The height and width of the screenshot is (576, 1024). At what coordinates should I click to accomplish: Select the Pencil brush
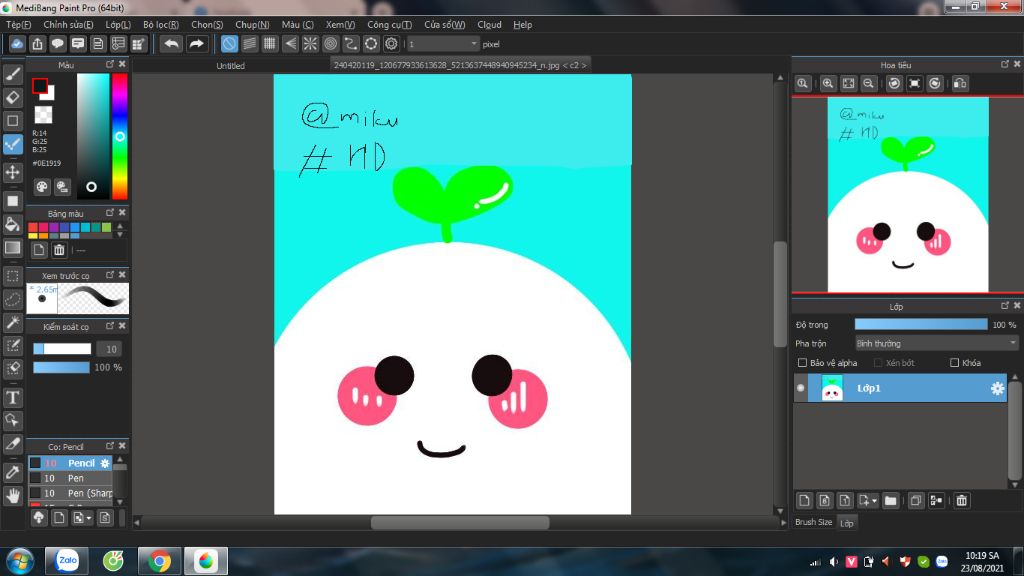(x=71, y=463)
